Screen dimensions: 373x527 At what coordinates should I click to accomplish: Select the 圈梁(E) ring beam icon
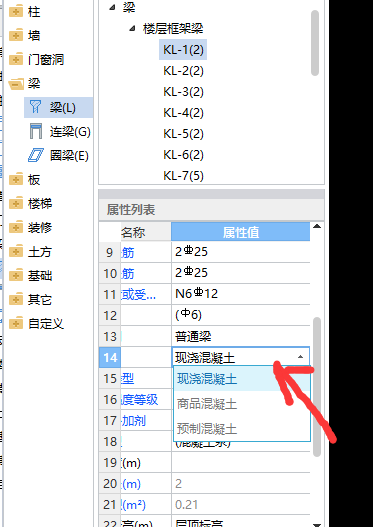coord(36,156)
